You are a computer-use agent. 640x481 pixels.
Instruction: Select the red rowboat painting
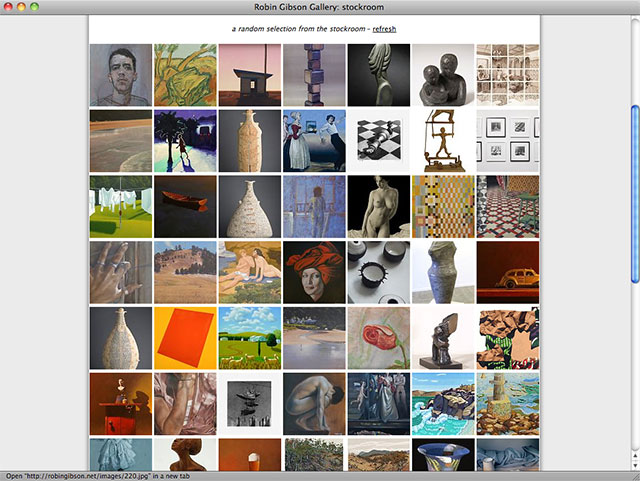point(185,207)
